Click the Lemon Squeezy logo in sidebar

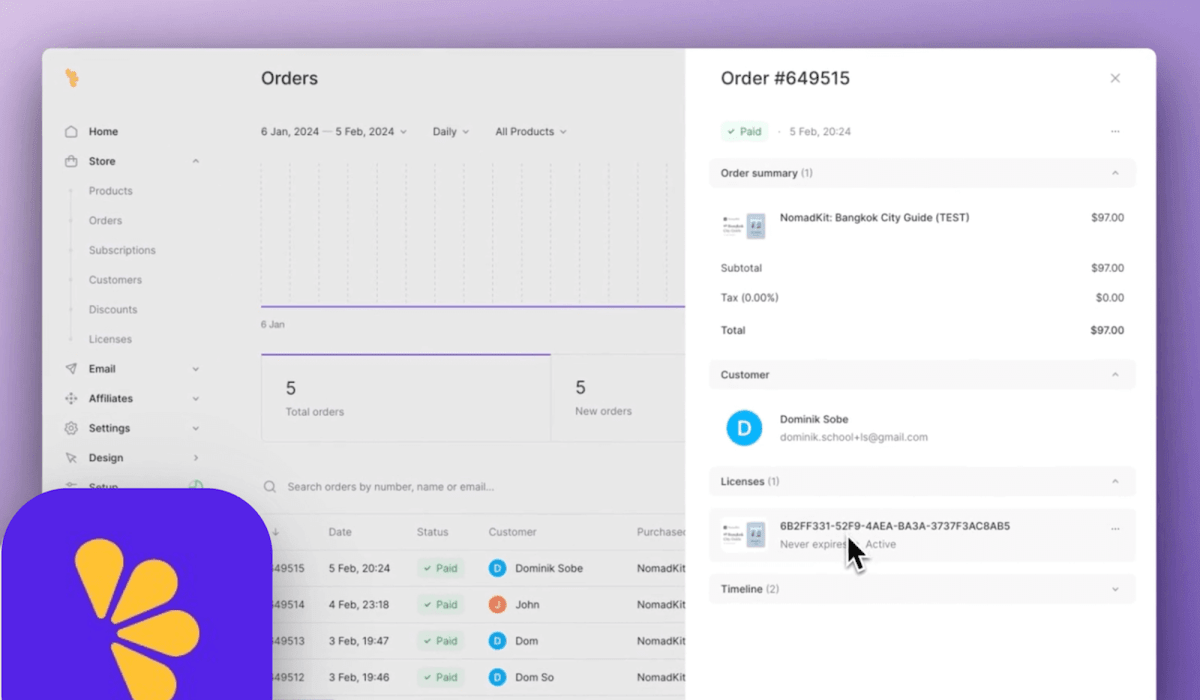[72, 78]
